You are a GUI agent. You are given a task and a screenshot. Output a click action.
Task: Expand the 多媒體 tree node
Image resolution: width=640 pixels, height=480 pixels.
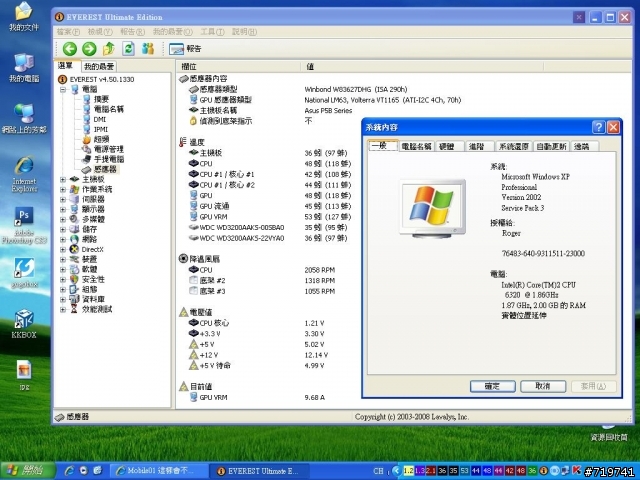coord(63,219)
